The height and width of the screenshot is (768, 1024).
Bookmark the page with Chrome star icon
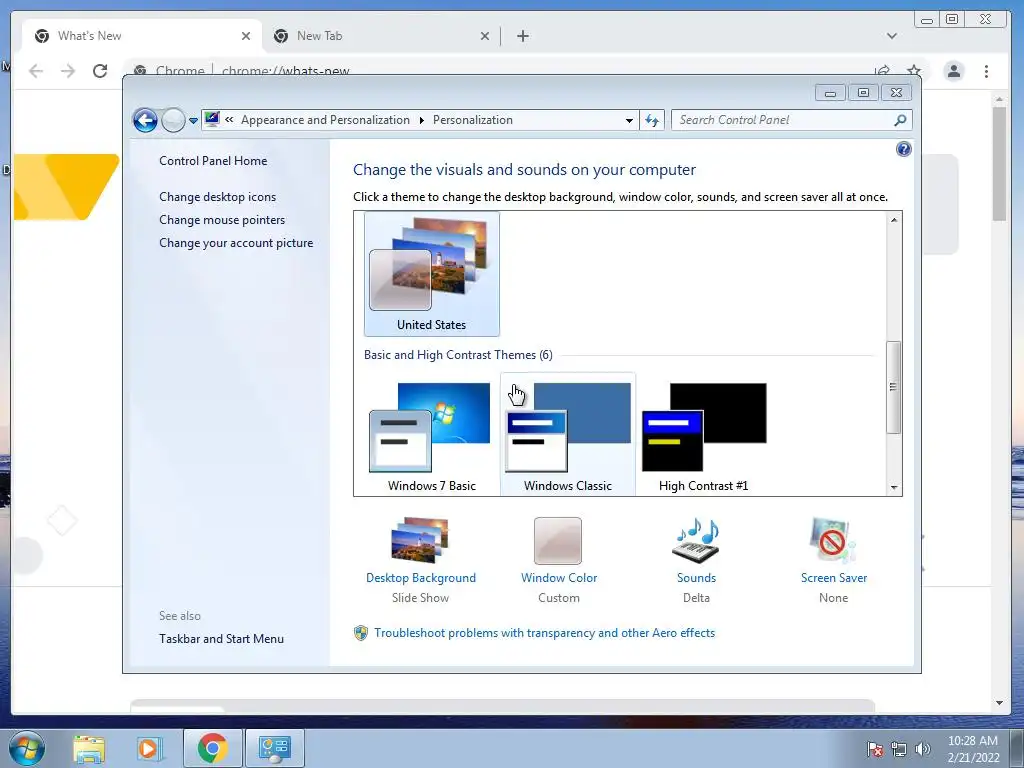pyautogui.click(x=914, y=71)
